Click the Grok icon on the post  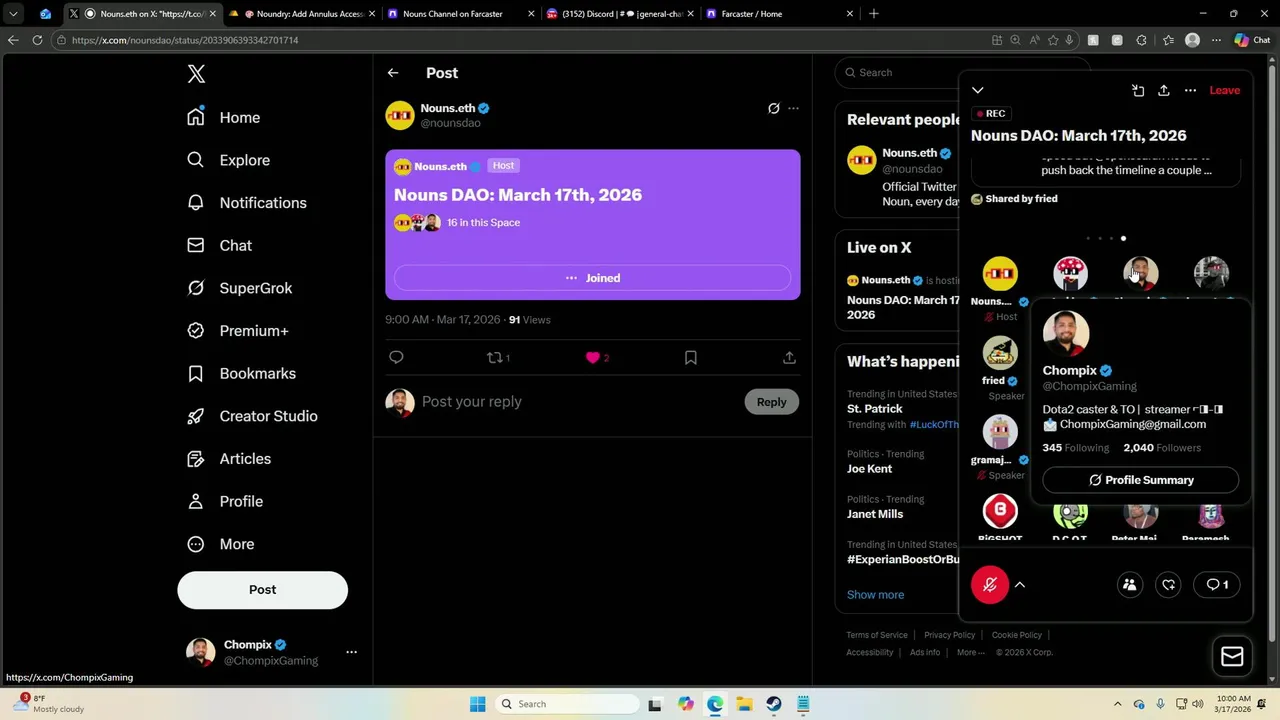coord(773,108)
